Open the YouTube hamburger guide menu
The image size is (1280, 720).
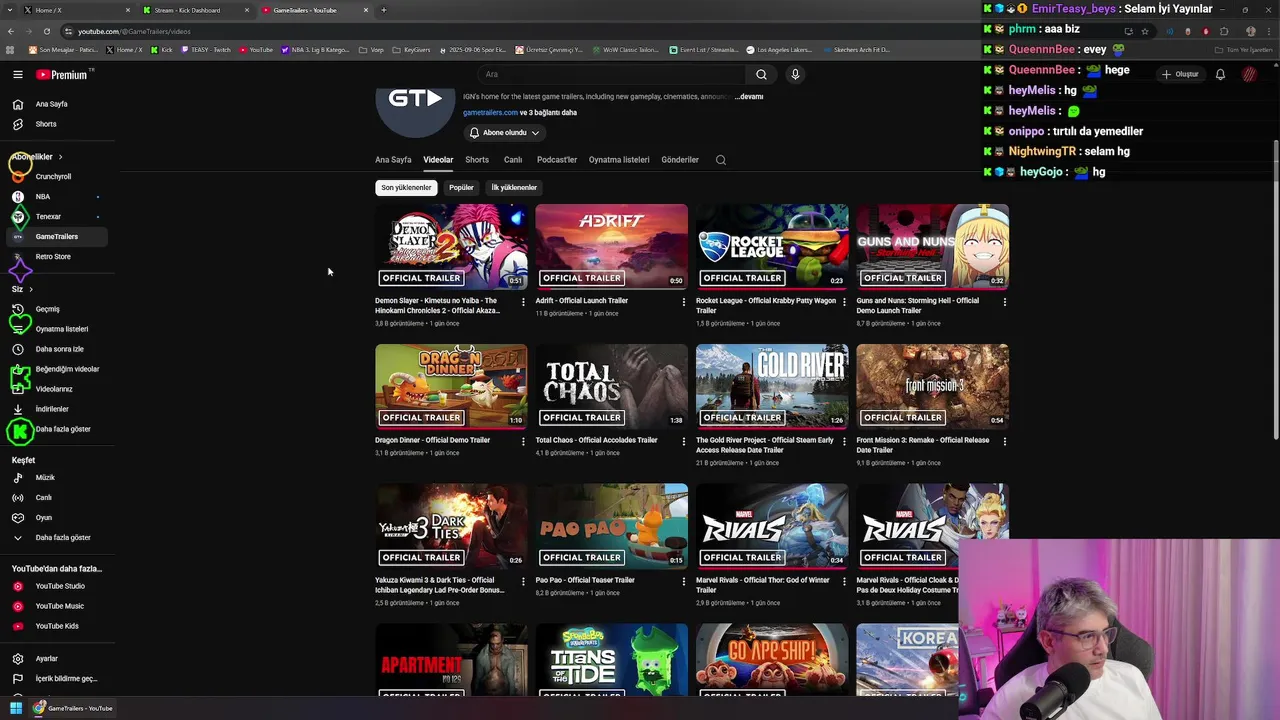[x=18, y=74]
